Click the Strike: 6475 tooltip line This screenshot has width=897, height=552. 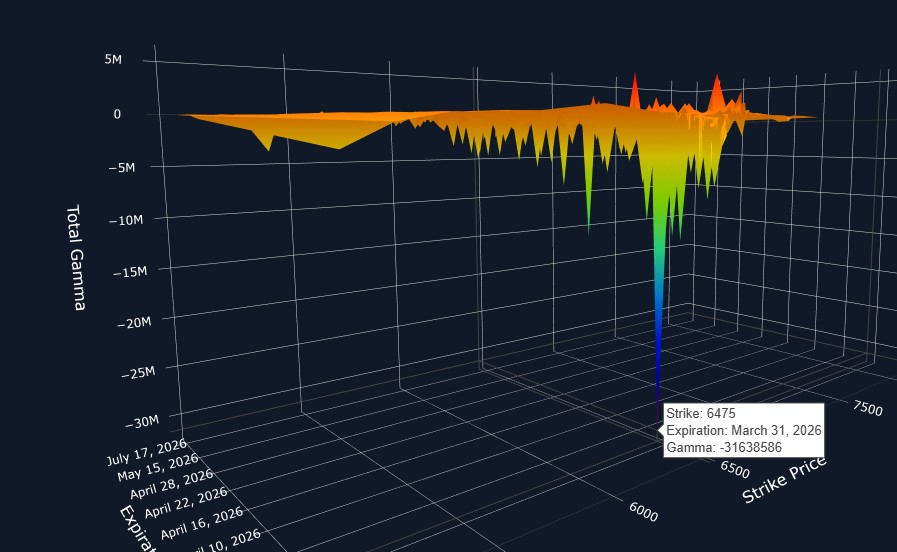click(x=701, y=414)
